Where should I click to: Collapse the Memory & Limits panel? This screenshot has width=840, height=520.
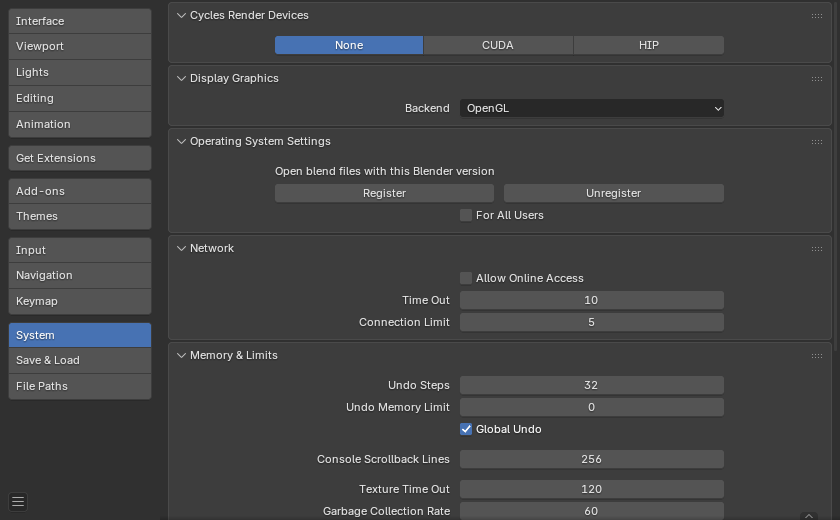[181, 356]
